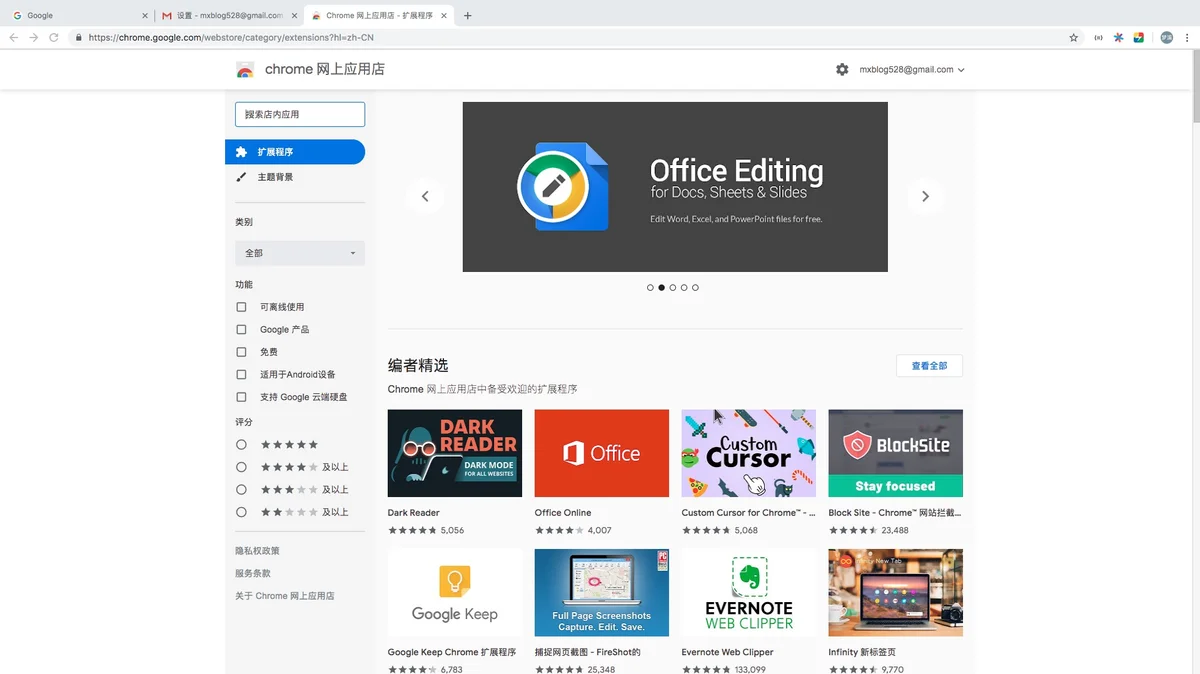Open the 类别 全部 dropdown
1200x674 pixels.
point(300,253)
